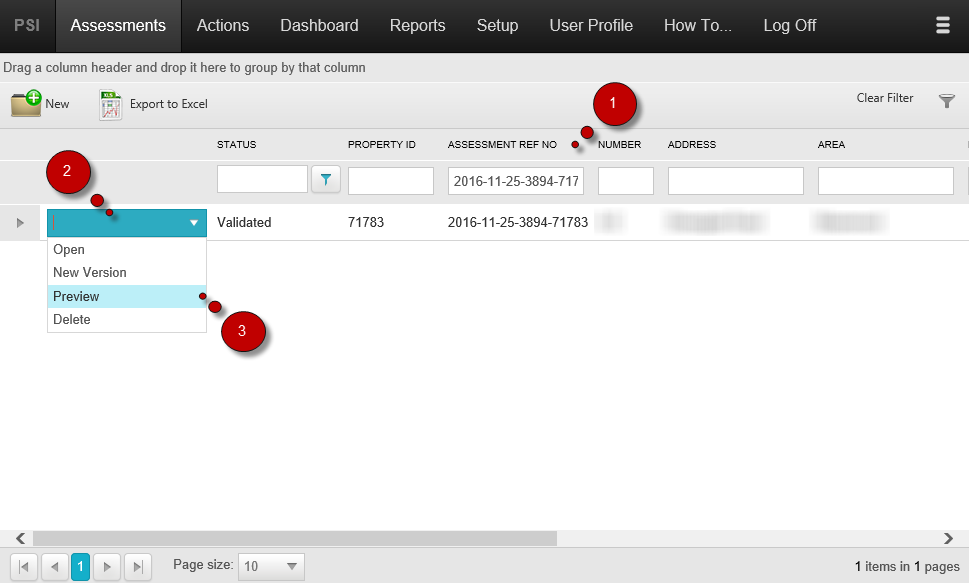Open the Setup menu

(x=497, y=25)
